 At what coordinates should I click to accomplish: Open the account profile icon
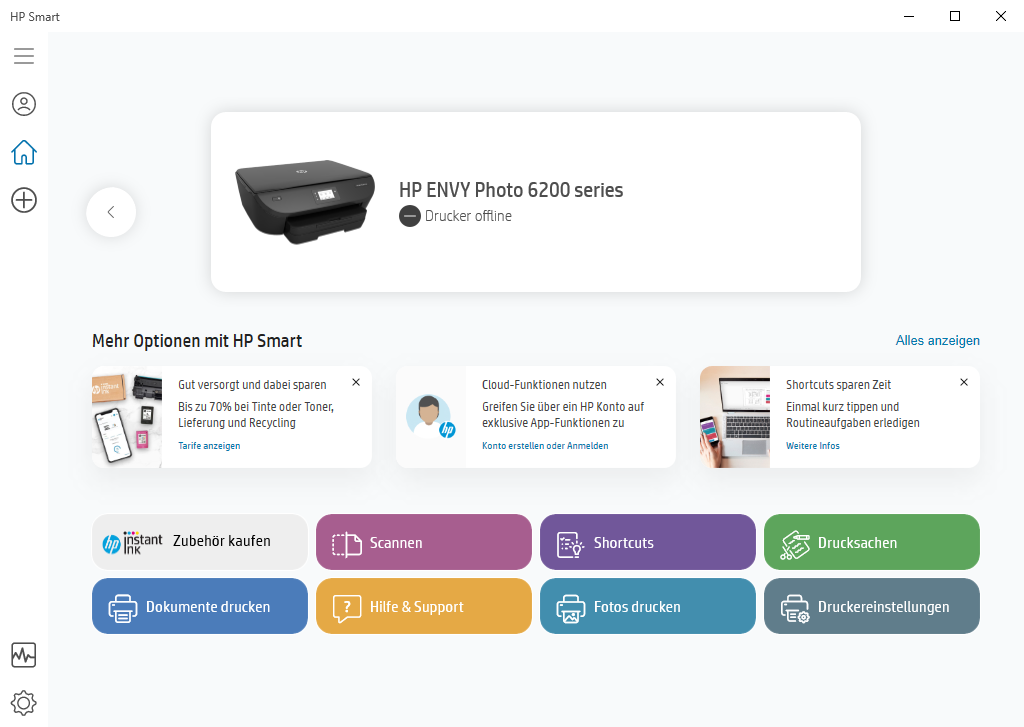click(24, 104)
